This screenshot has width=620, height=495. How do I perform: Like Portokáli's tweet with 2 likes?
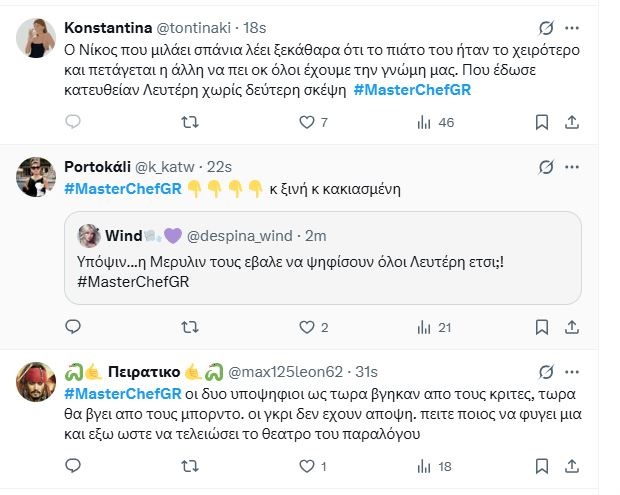point(307,327)
